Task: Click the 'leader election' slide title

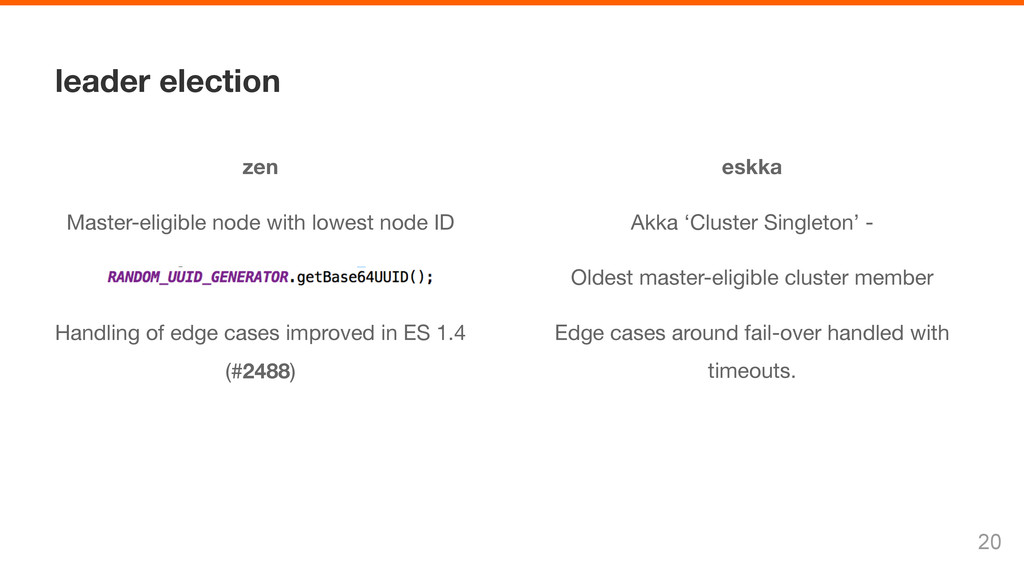Action: click(x=167, y=82)
